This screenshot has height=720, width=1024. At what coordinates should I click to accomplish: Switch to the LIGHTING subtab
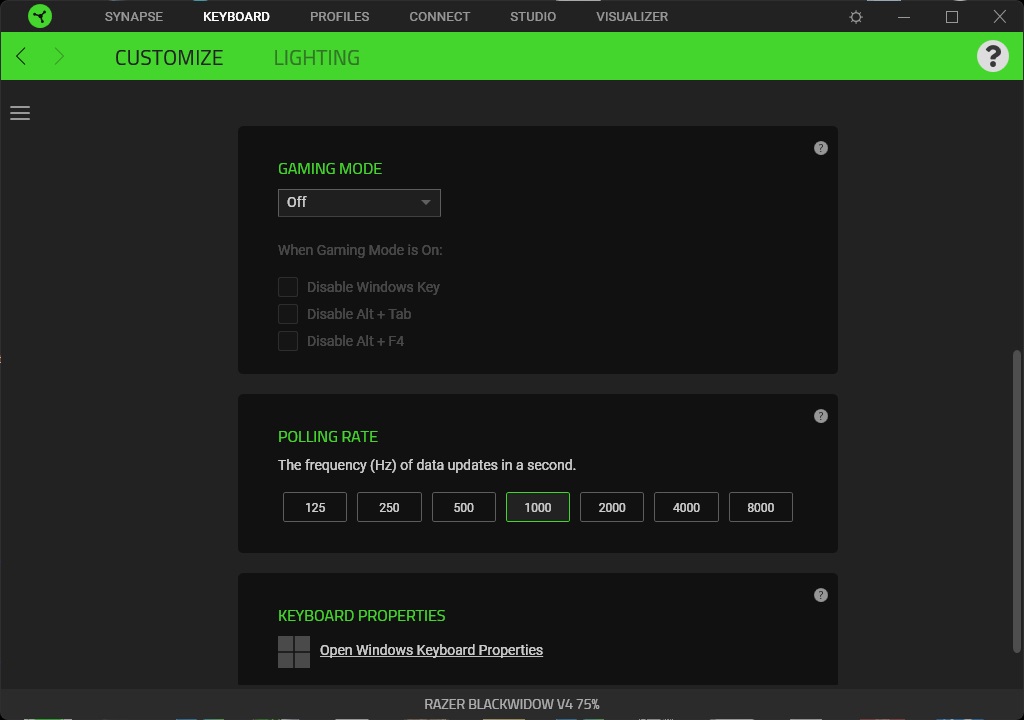(317, 57)
